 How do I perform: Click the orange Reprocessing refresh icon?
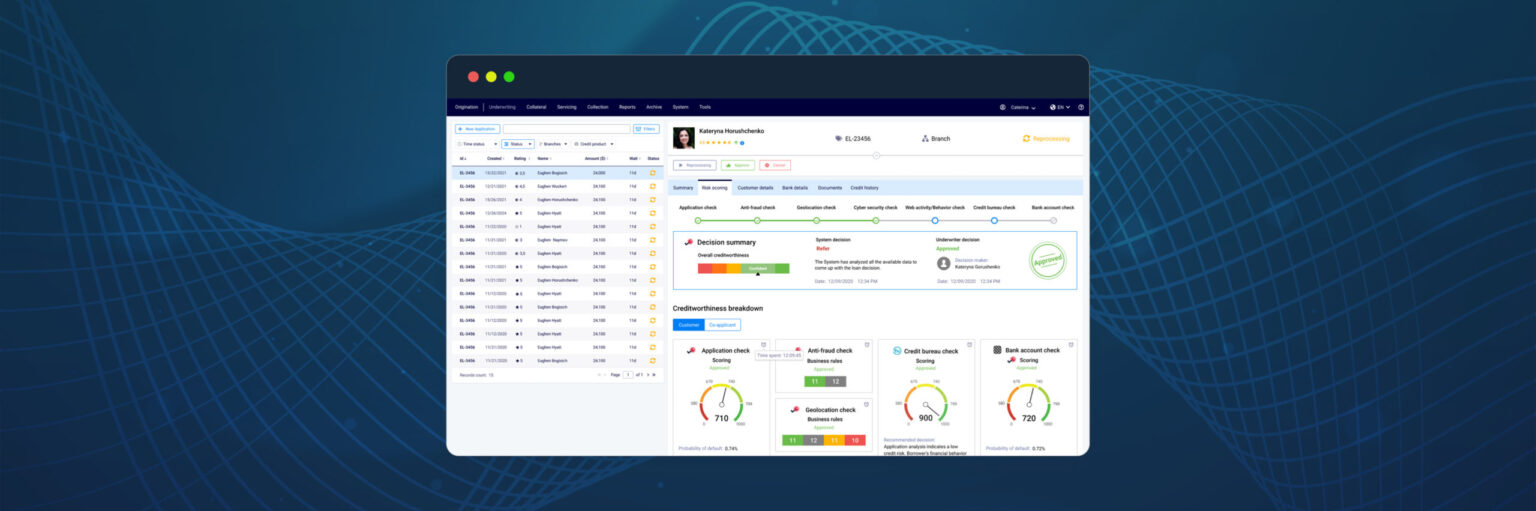click(1026, 139)
